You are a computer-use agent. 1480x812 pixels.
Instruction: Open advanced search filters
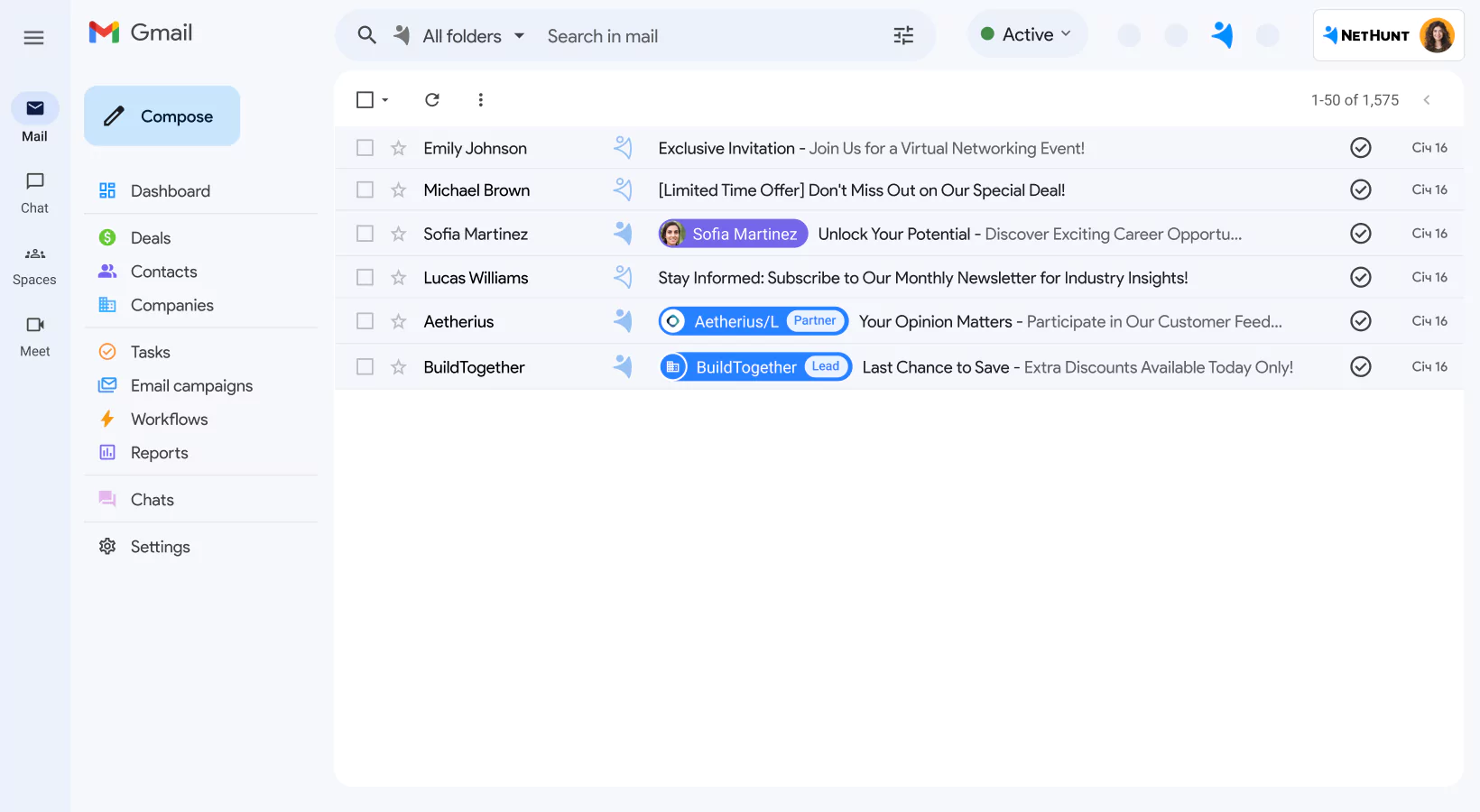[x=903, y=35]
